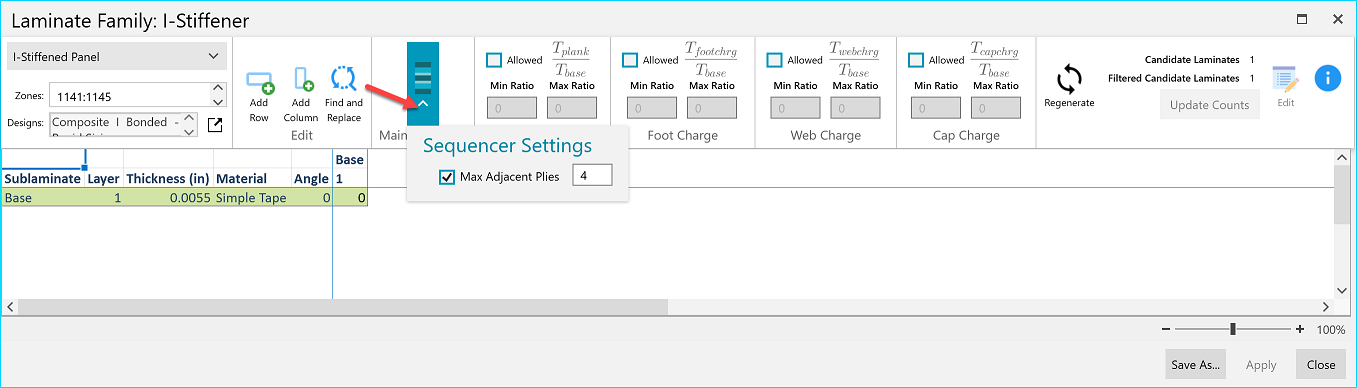Enable Allowed checkbox for Foot Charge
The image size is (1357, 388).
[x=629, y=60]
